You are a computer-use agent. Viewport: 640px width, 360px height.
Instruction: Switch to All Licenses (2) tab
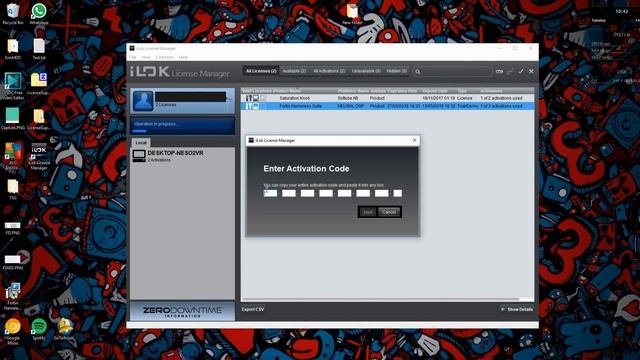[x=261, y=71]
